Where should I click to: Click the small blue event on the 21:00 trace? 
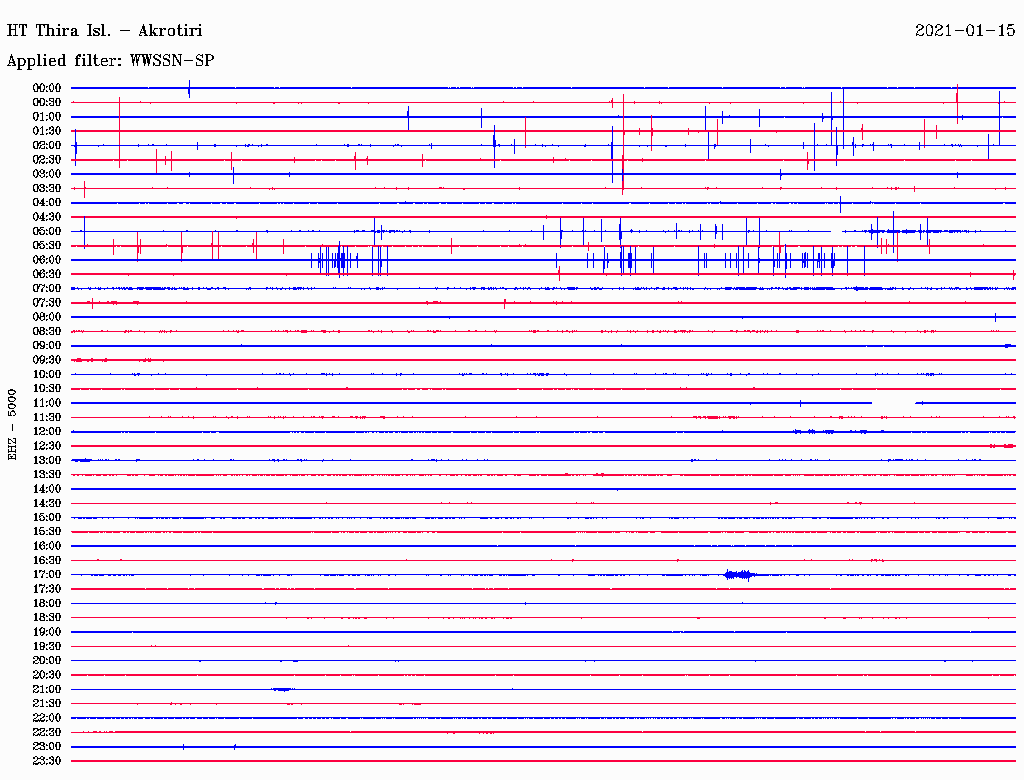coord(282,690)
